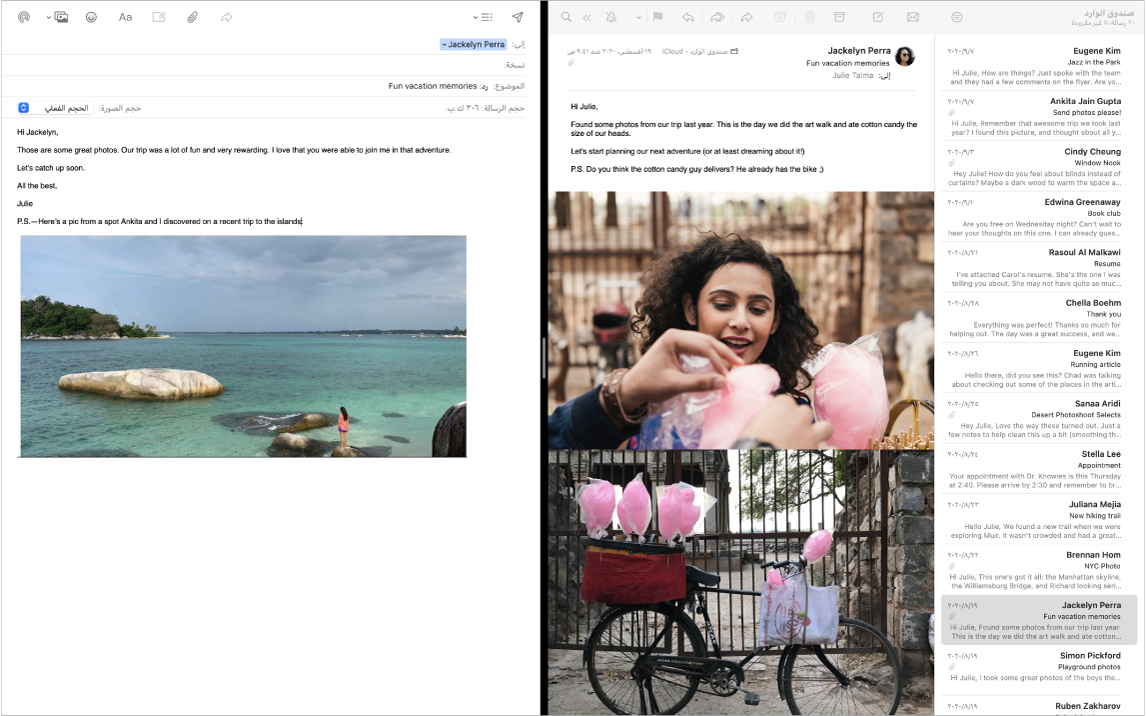The image size is (1146, 716).
Task: Open Ankita Jain Gupta's Send photos message
Action: 1039,117
